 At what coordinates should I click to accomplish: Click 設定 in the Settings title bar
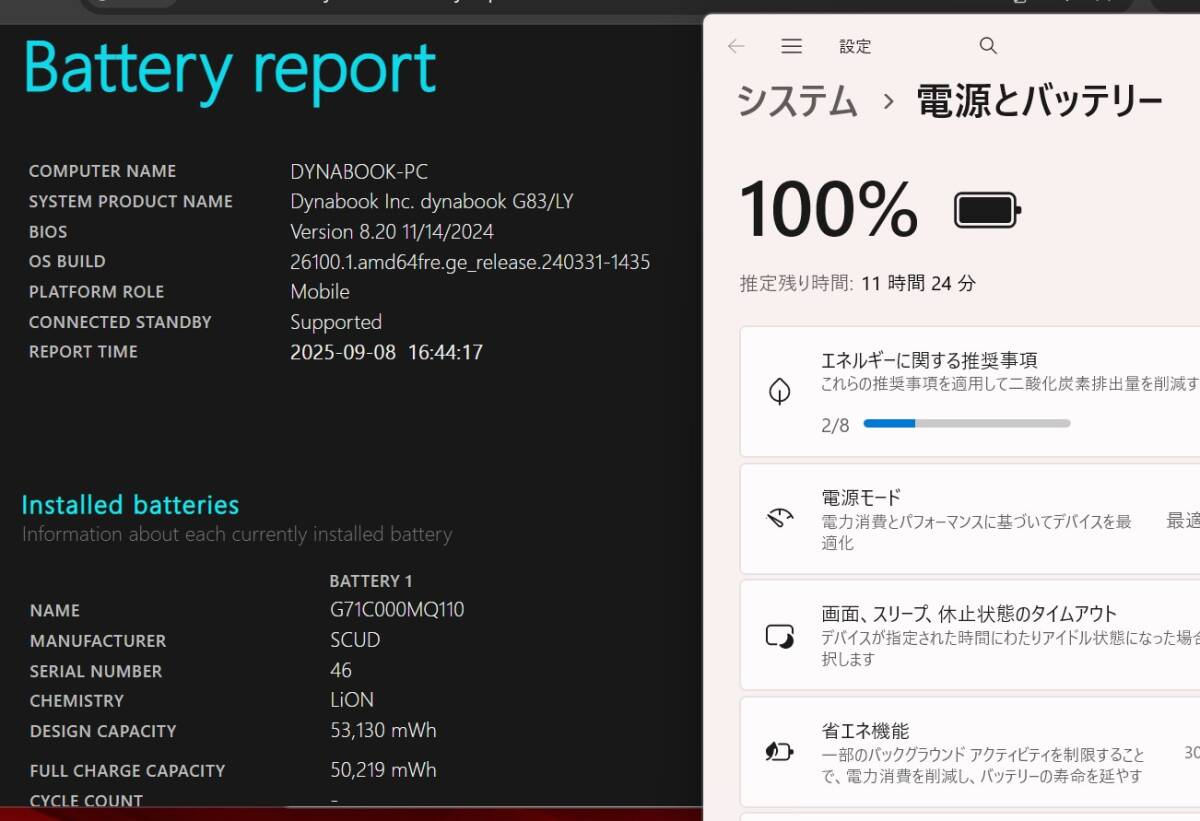tap(855, 46)
